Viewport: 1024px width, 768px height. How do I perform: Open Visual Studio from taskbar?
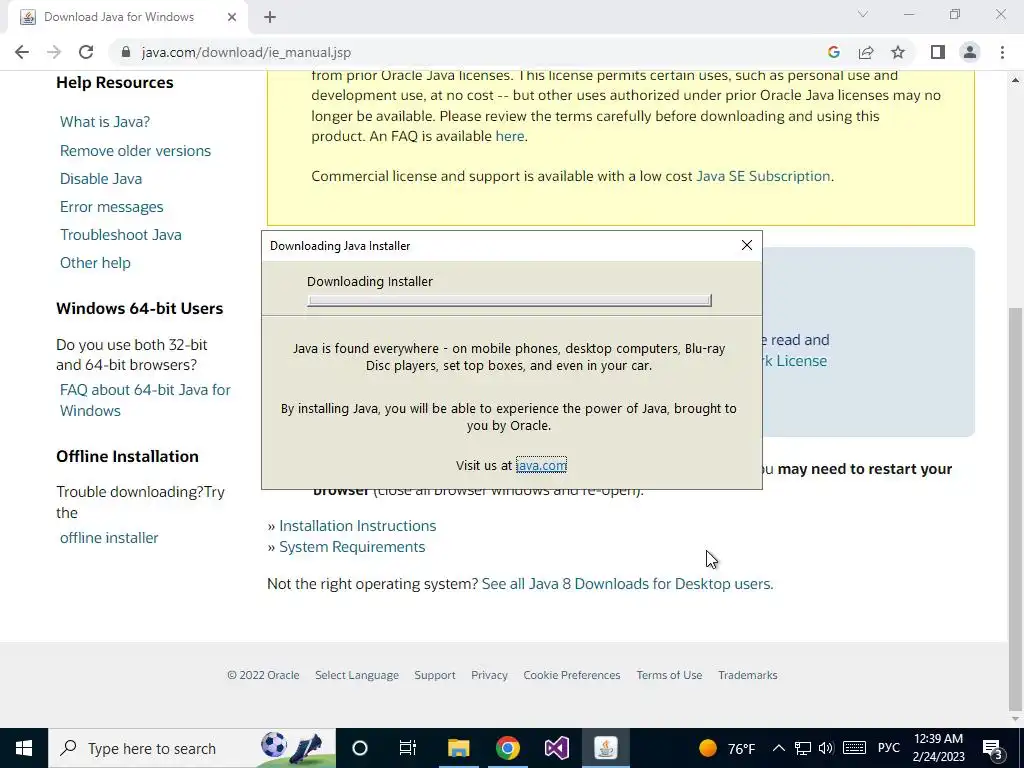point(557,748)
